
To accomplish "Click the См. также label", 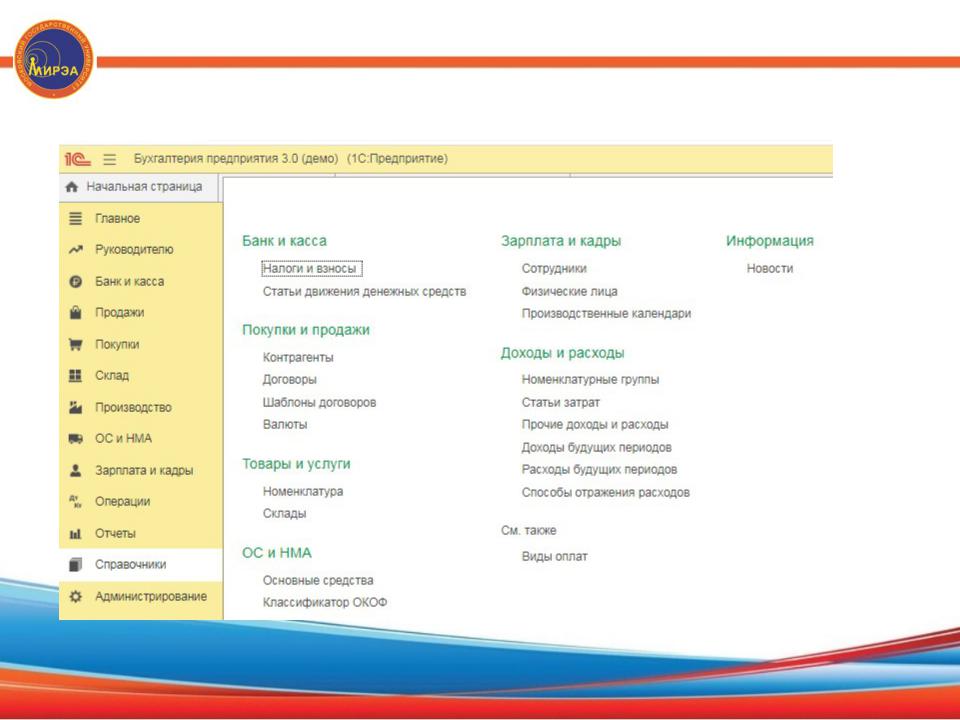I will point(528,530).
